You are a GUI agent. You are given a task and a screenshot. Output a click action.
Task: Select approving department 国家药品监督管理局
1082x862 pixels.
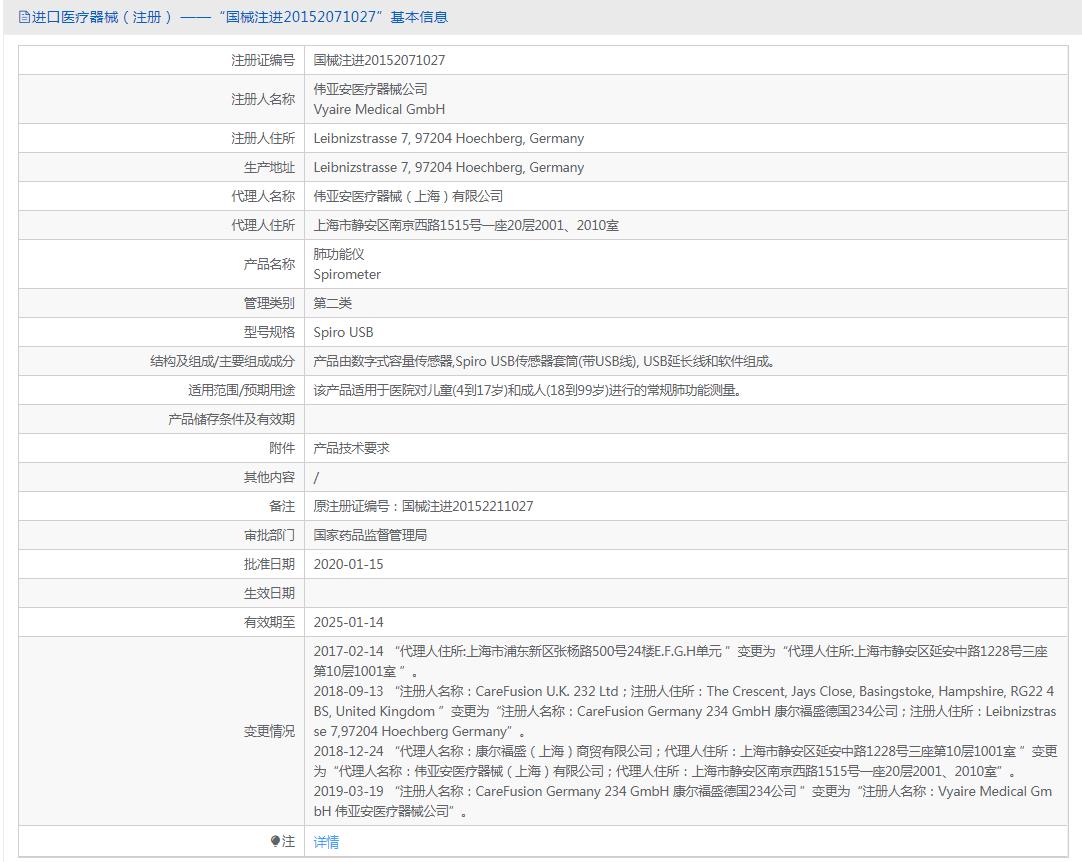370,535
